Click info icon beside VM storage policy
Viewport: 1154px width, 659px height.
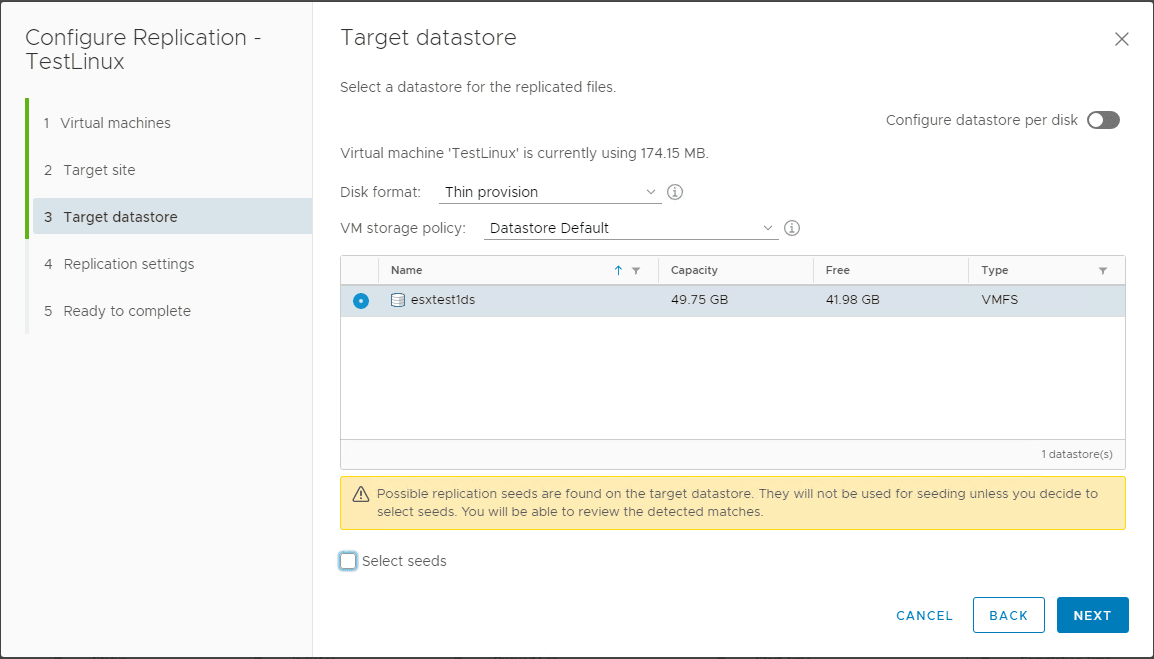click(x=792, y=228)
